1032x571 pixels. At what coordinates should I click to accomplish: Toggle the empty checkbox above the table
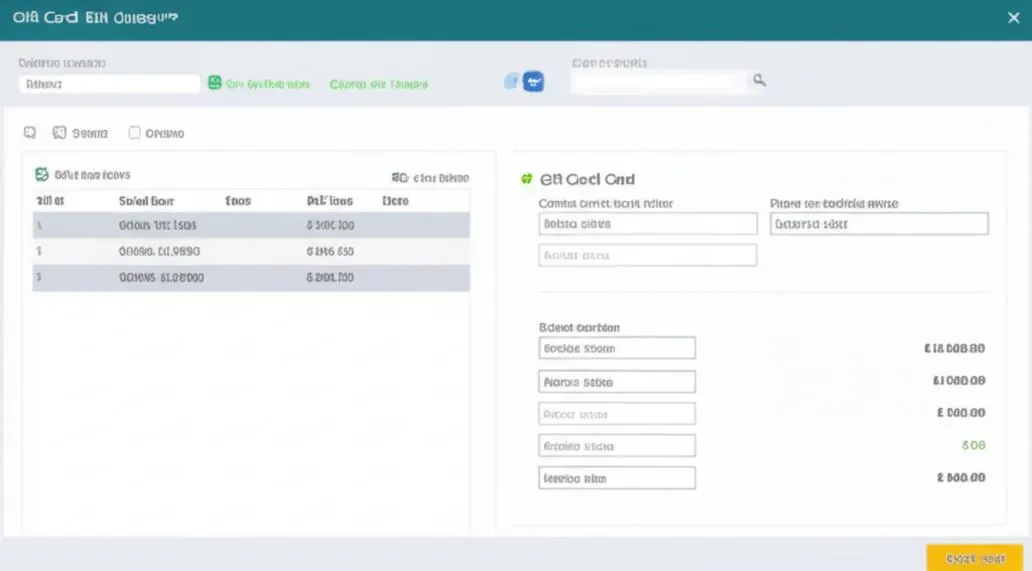click(134, 133)
